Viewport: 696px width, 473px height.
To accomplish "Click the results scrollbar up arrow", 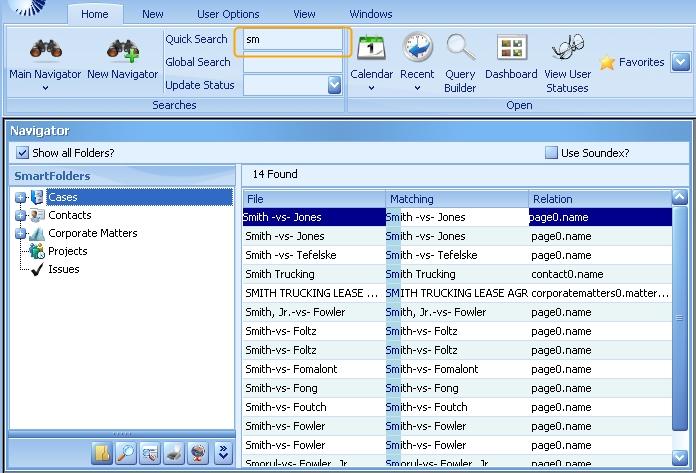I will click(x=680, y=197).
